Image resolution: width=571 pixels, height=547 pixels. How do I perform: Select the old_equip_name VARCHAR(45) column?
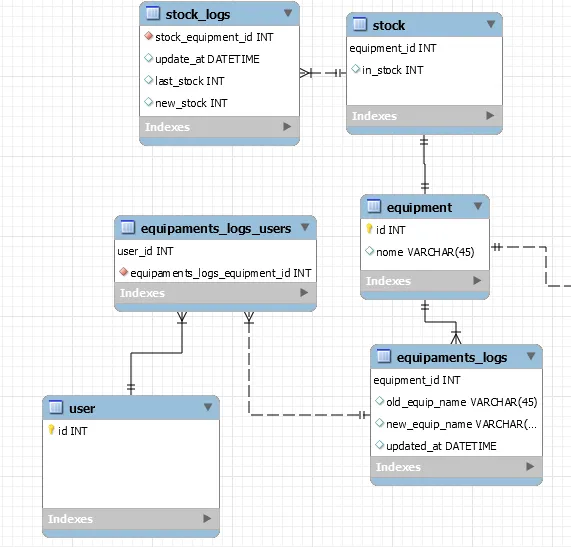click(x=456, y=402)
